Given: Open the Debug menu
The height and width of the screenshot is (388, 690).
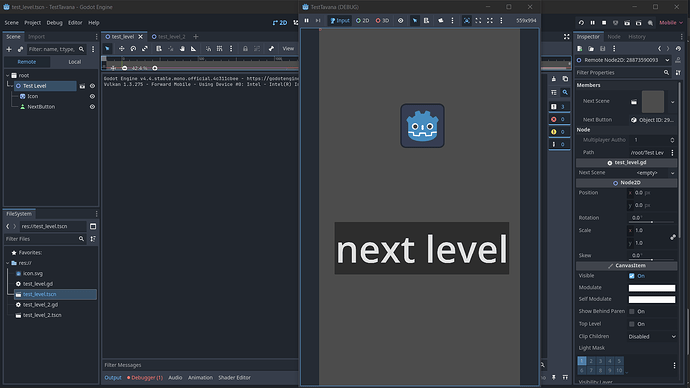Looking at the screenshot, I should click(x=55, y=22).
